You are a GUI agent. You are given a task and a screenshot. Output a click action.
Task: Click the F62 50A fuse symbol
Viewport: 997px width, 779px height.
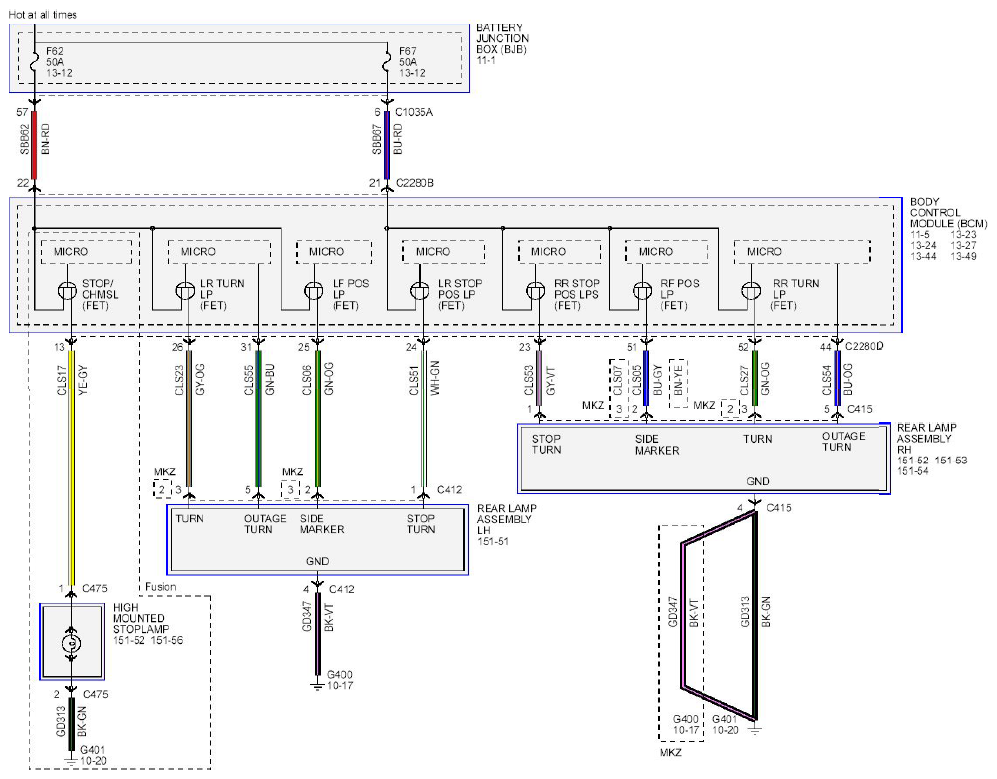[34, 62]
